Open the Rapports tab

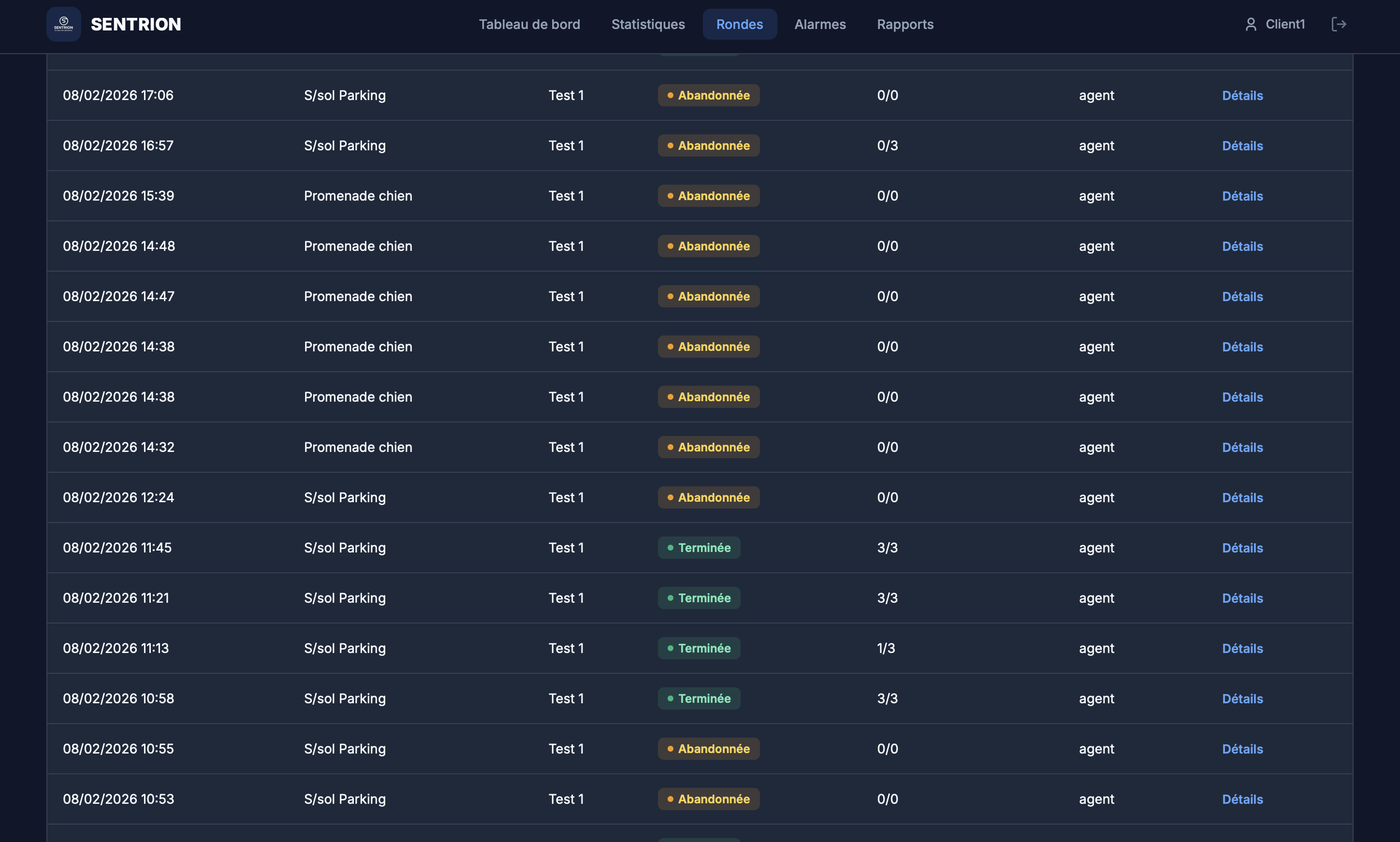tap(905, 24)
